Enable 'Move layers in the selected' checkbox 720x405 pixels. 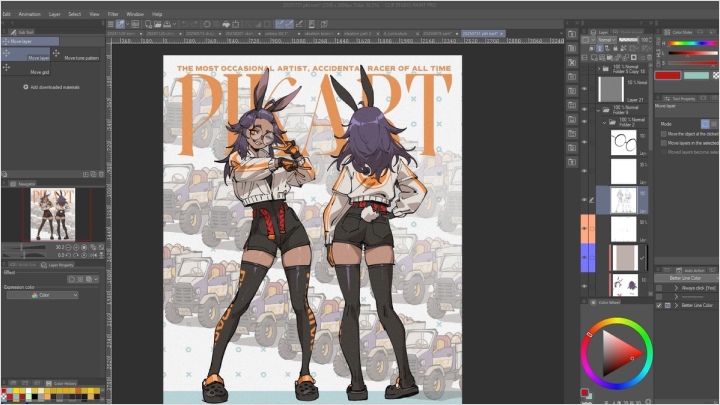pos(664,143)
